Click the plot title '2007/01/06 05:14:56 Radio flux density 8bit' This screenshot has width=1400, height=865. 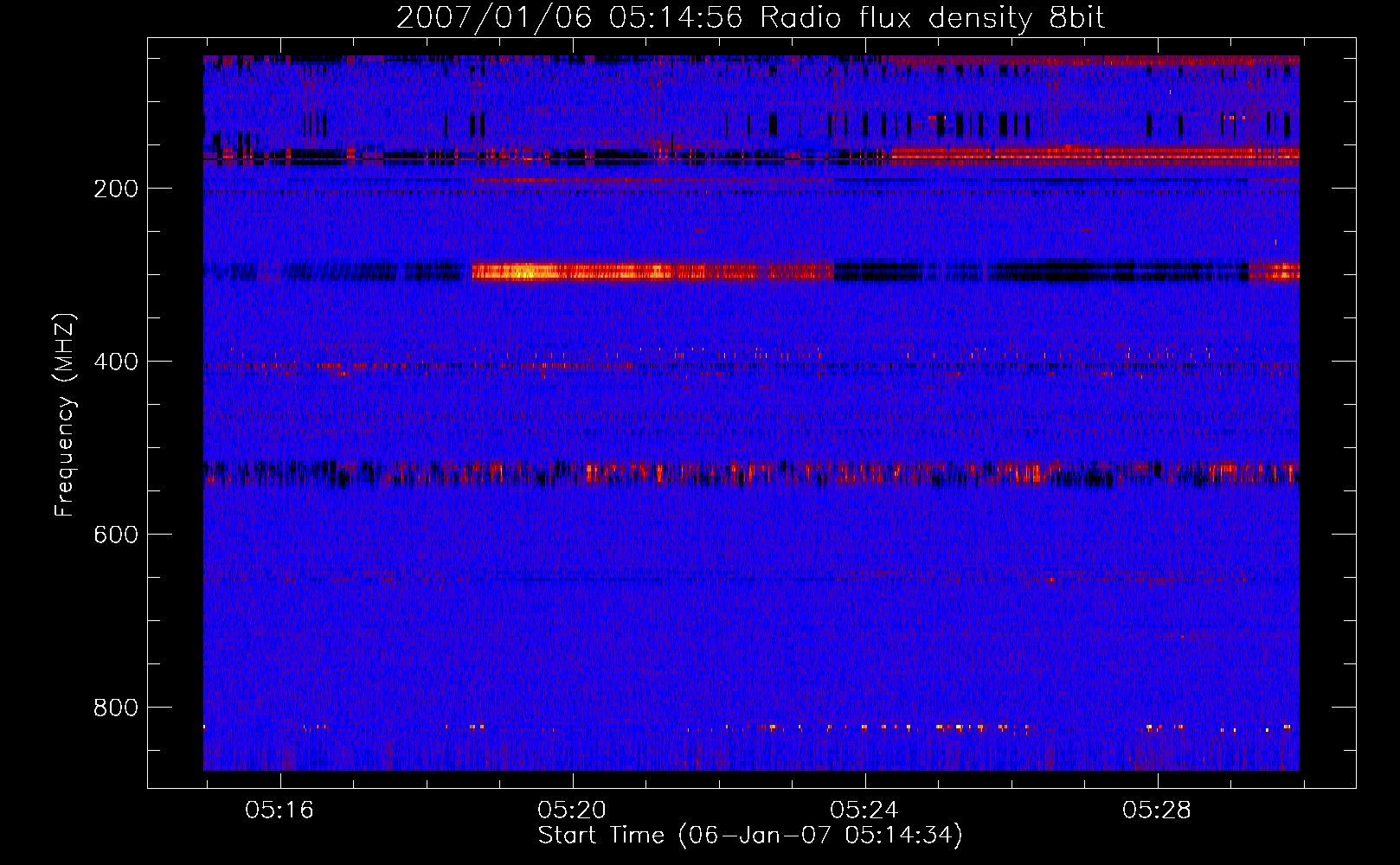(x=750, y=18)
